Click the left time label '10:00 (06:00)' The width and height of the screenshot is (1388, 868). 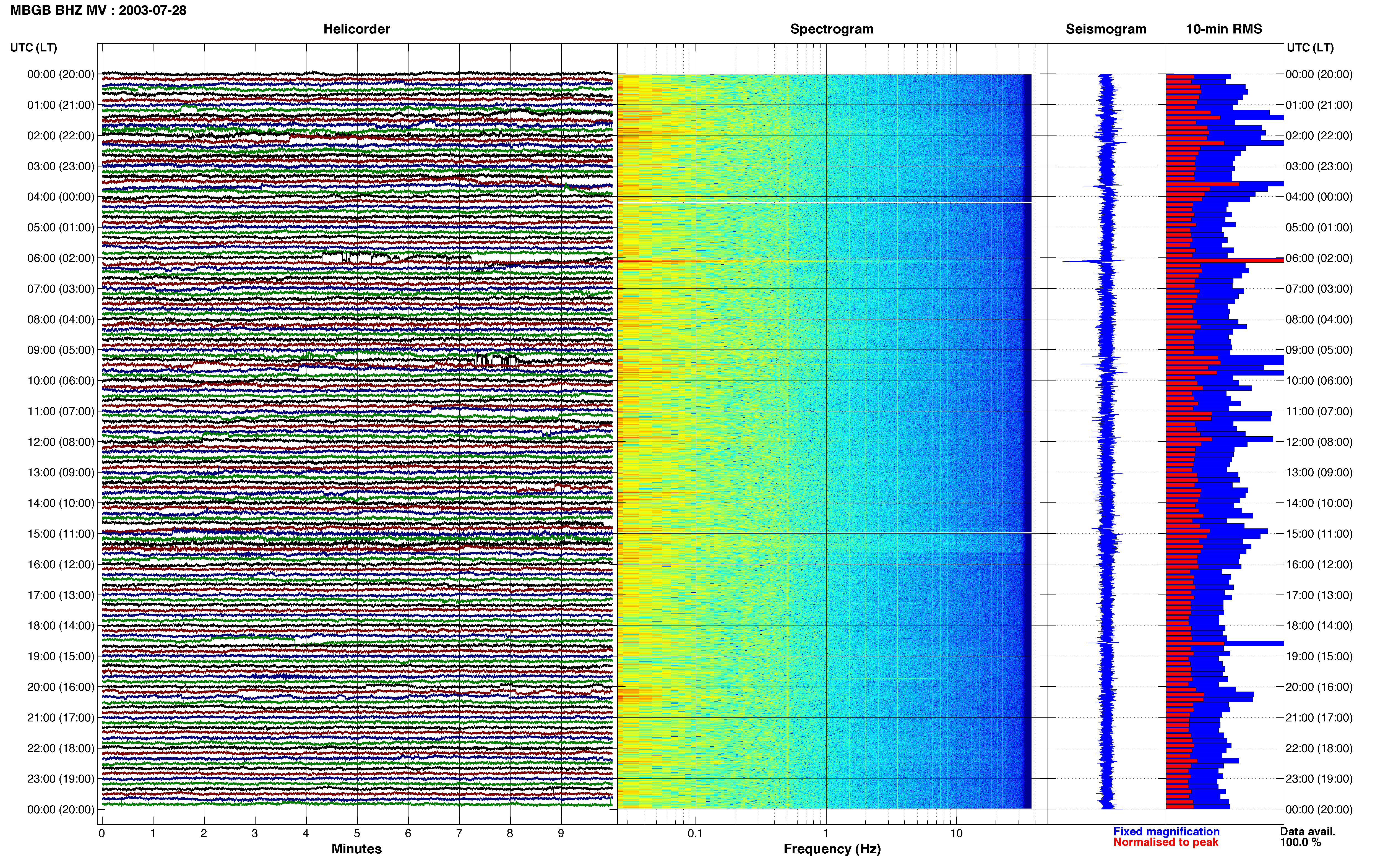[61, 380]
